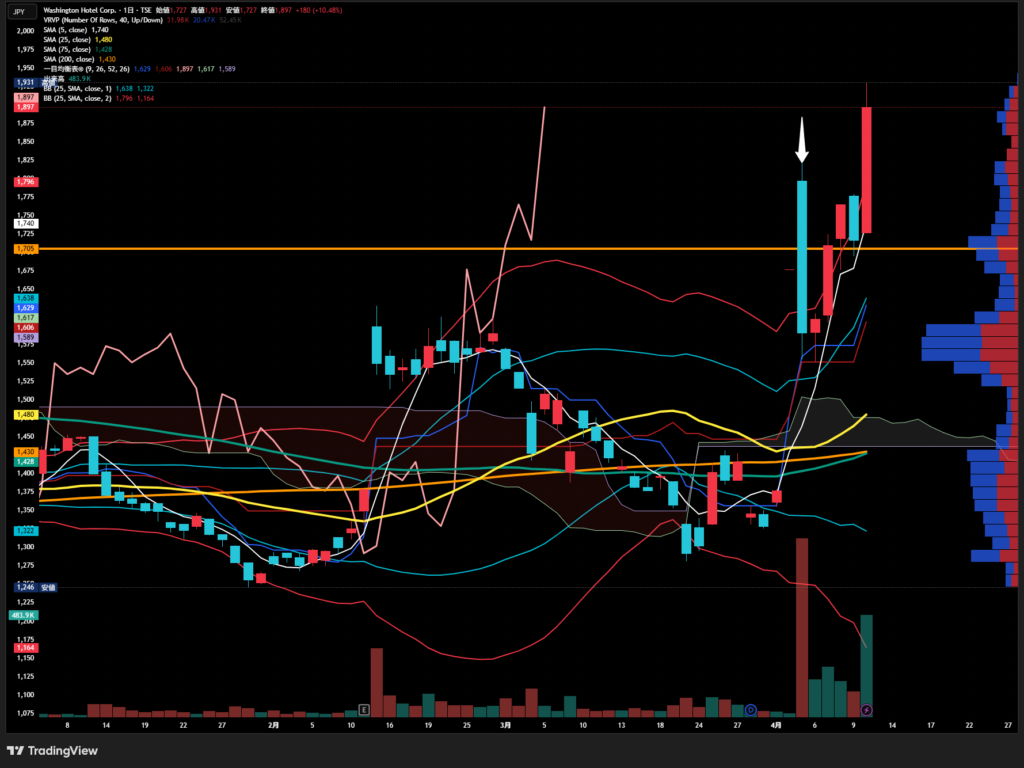
Task: Click the JPY currency selector button
Action: coord(19,12)
